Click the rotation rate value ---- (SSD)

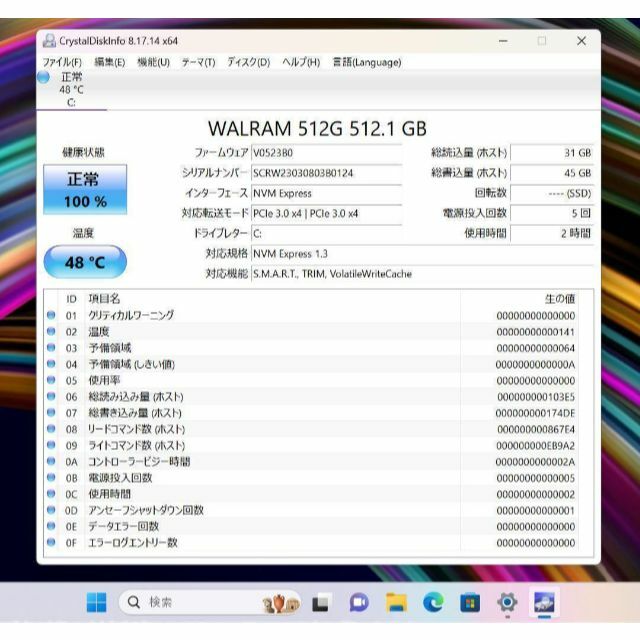pyautogui.click(x=552, y=193)
